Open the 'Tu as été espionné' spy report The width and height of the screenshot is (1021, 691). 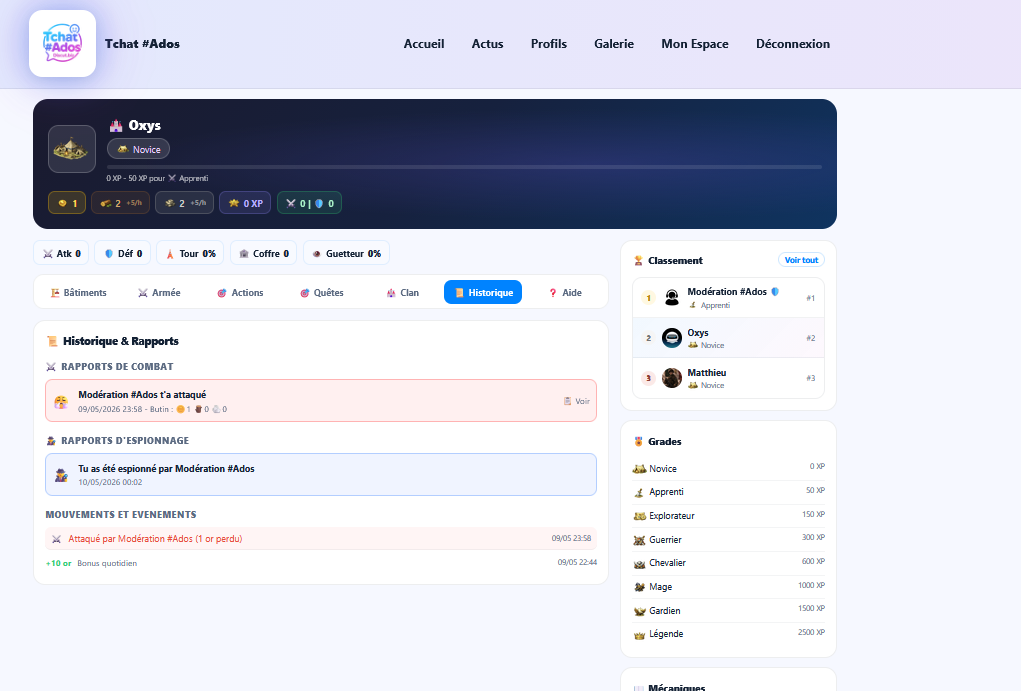(x=321, y=474)
